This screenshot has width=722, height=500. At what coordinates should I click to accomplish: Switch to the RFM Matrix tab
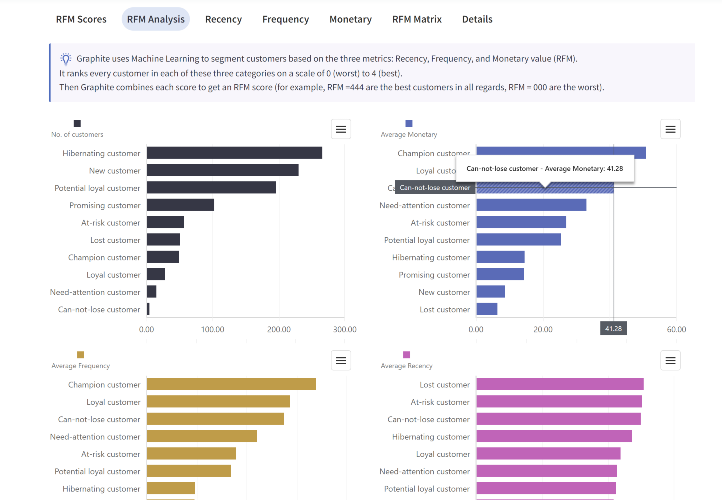pyautogui.click(x=417, y=19)
